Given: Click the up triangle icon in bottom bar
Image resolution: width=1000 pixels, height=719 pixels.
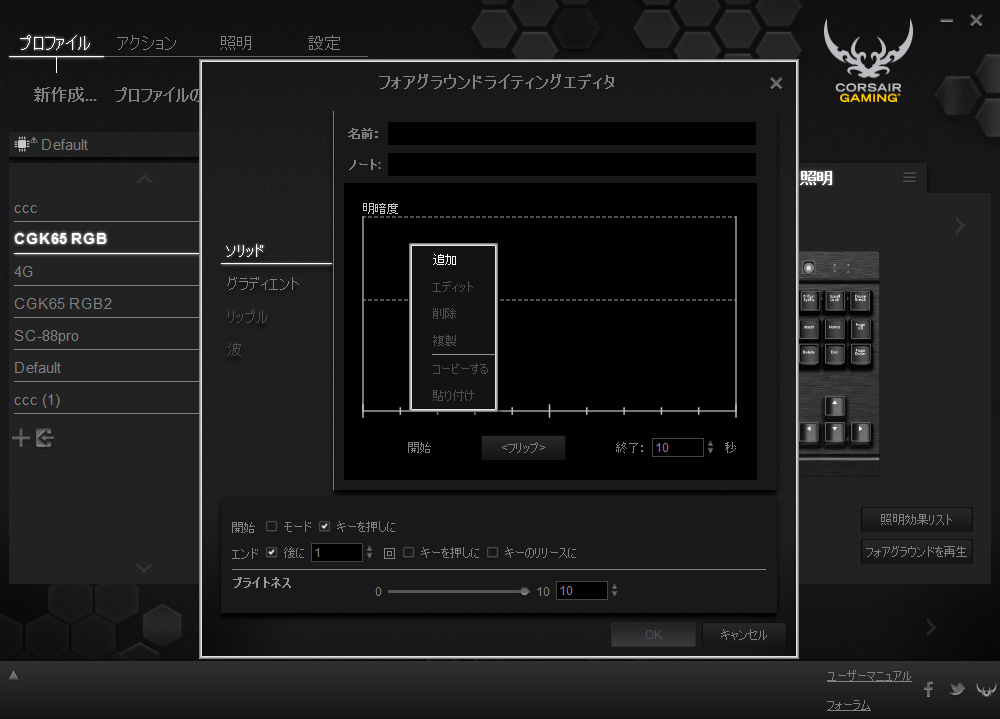Looking at the screenshot, I should [13, 675].
